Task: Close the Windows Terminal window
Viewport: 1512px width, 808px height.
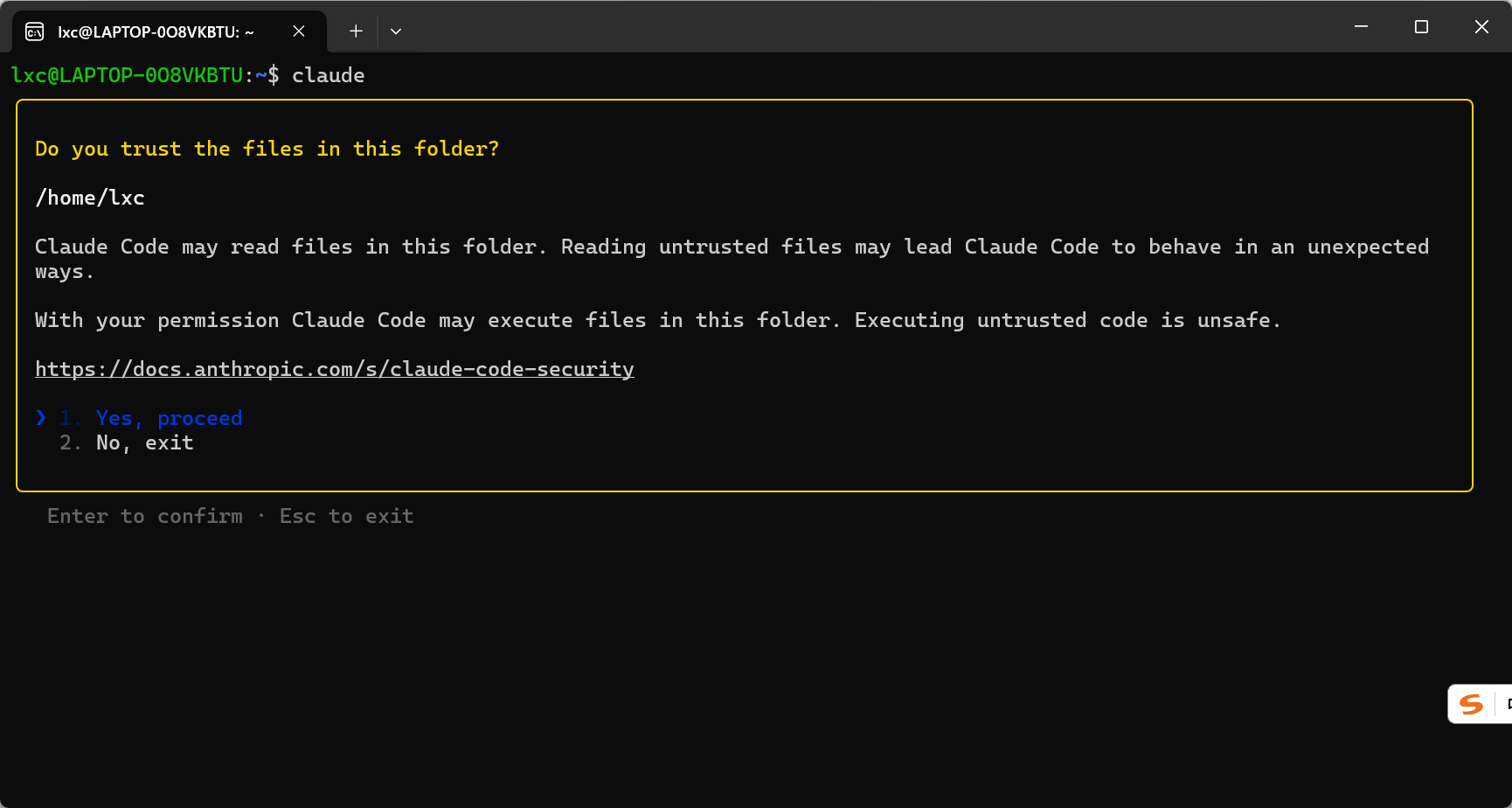Action: (1481, 26)
